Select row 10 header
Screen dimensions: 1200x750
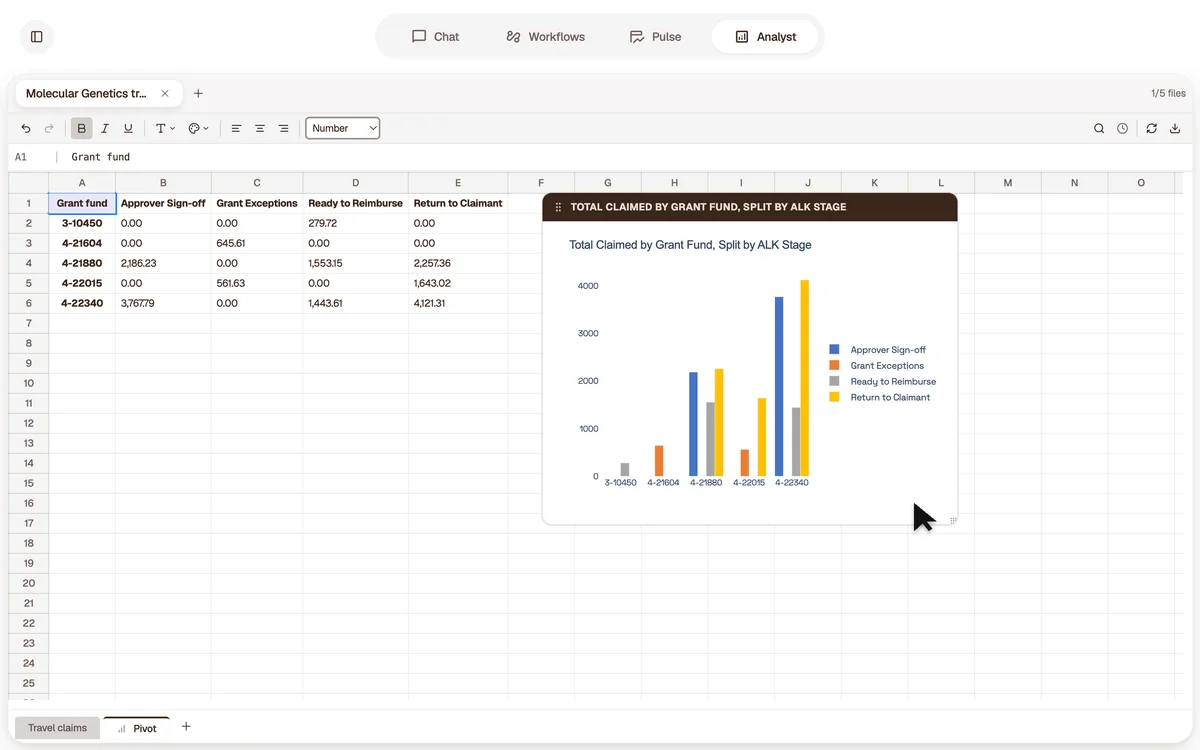pos(28,383)
